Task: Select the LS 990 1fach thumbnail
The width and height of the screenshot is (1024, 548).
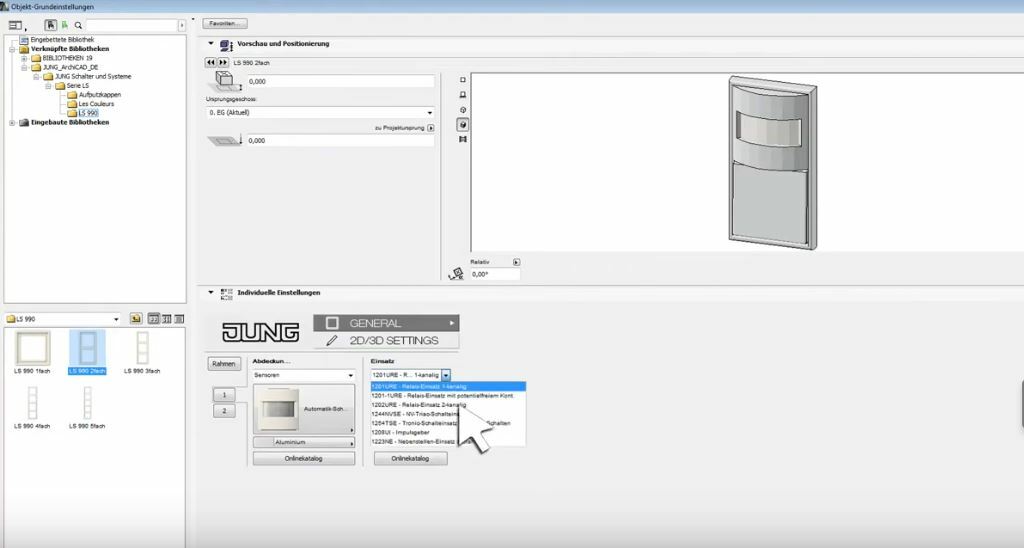Action: [33, 352]
